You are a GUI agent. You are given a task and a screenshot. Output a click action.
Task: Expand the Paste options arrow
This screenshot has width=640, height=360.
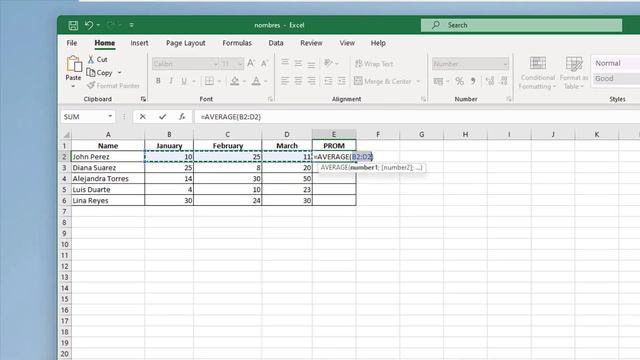[x=73, y=87]
